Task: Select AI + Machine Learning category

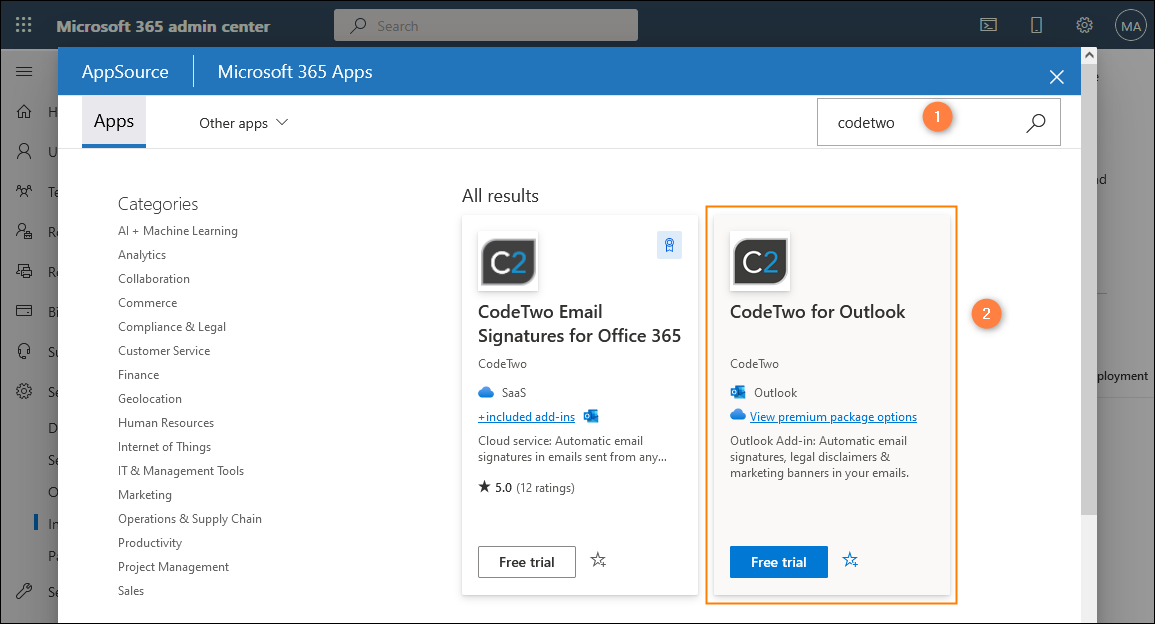Action: click(x=178, y=231)
